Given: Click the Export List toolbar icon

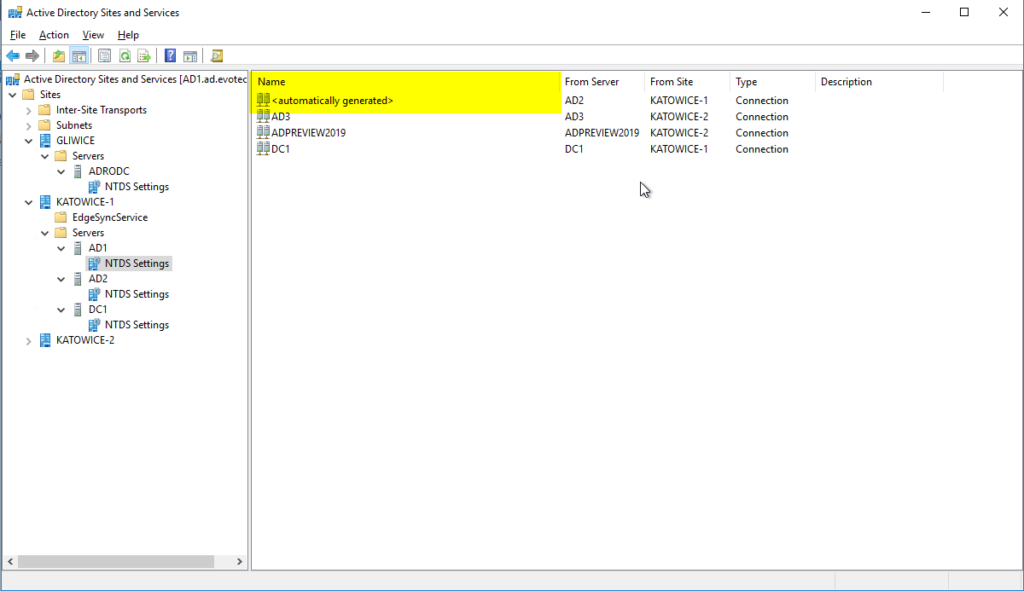Looking at the screenshot, I should pos(145,55).
